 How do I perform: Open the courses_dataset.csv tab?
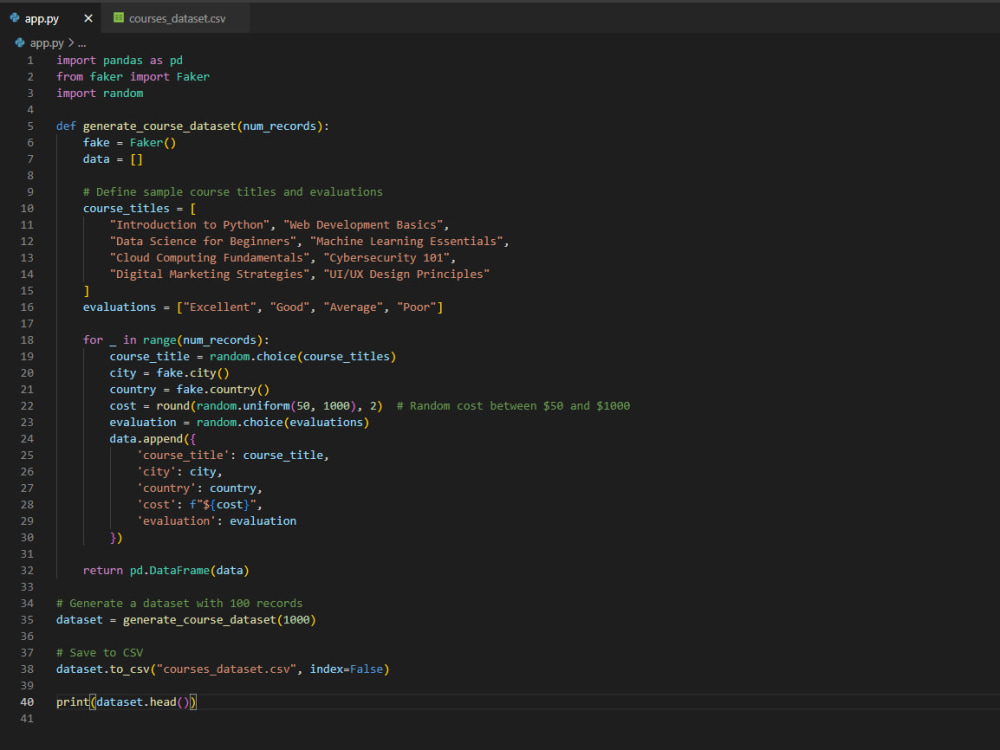(177, 18)
